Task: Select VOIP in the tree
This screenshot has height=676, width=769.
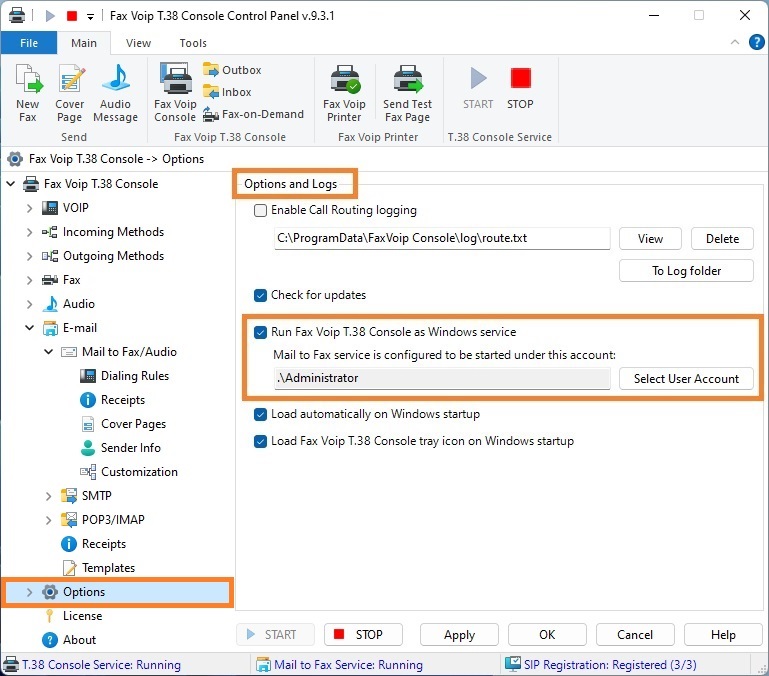Action: pos(76,208)
